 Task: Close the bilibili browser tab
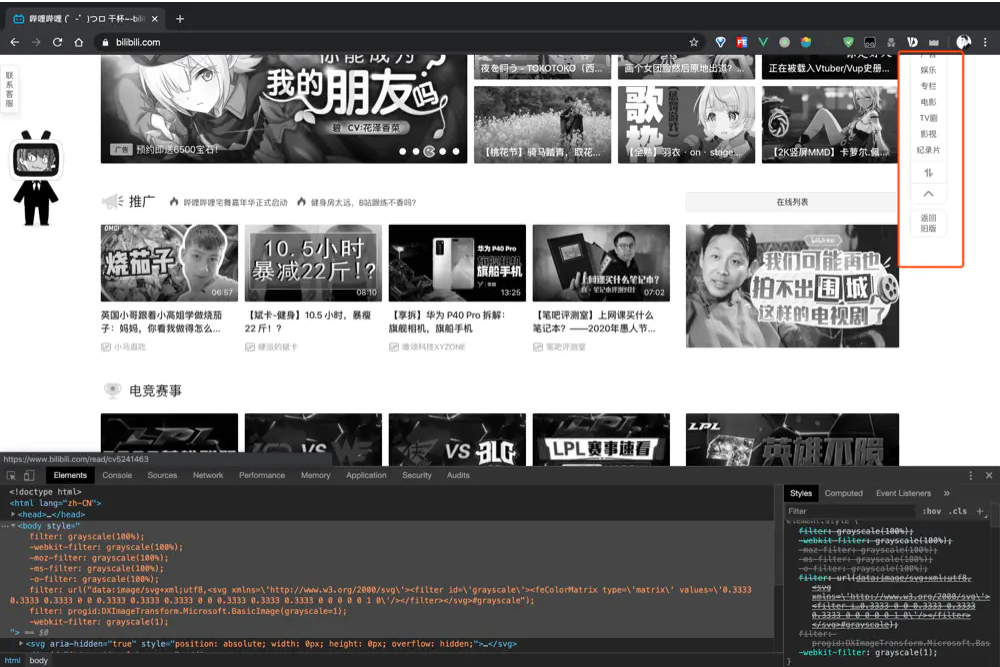(x=155, y=19)
